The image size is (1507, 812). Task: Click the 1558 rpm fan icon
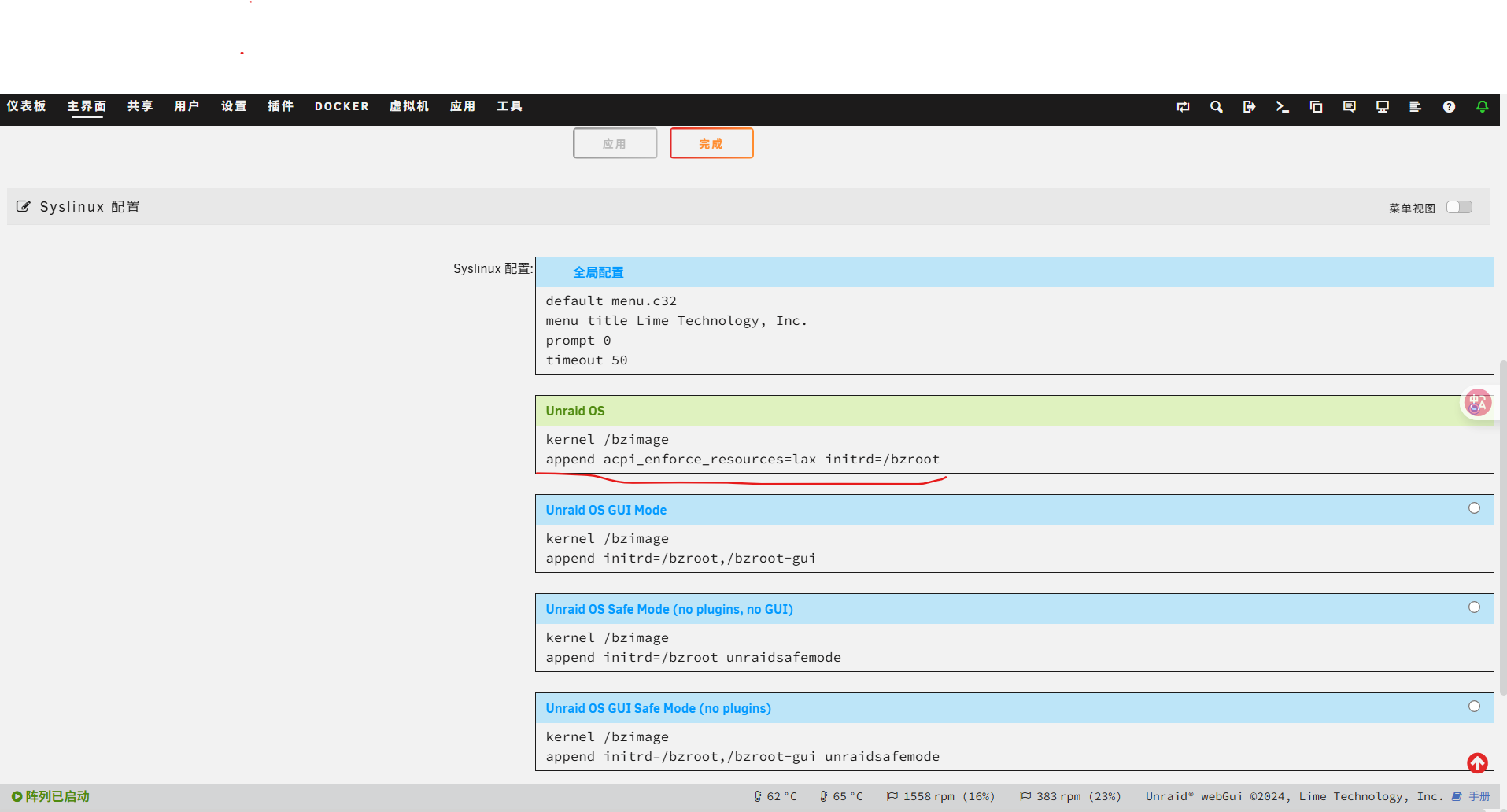(x=892, y=796)
